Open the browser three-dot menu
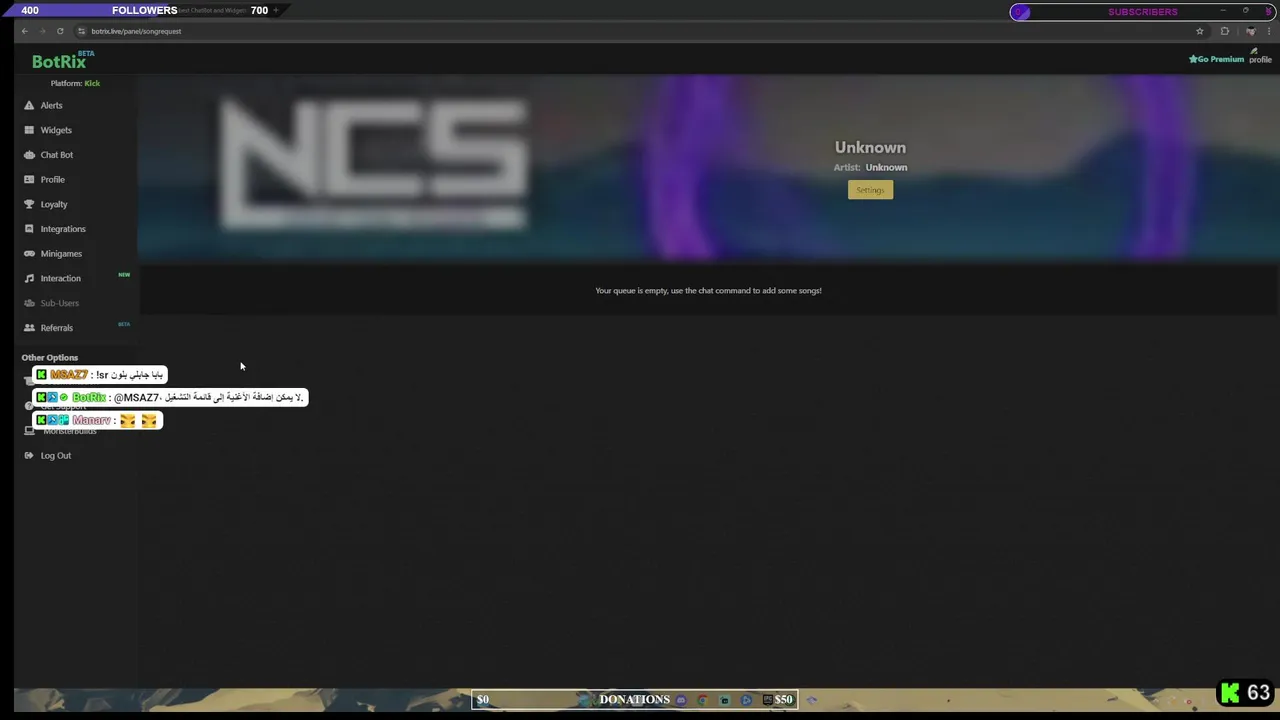This screenshot has height=720, width=1280. [1270, 31]
